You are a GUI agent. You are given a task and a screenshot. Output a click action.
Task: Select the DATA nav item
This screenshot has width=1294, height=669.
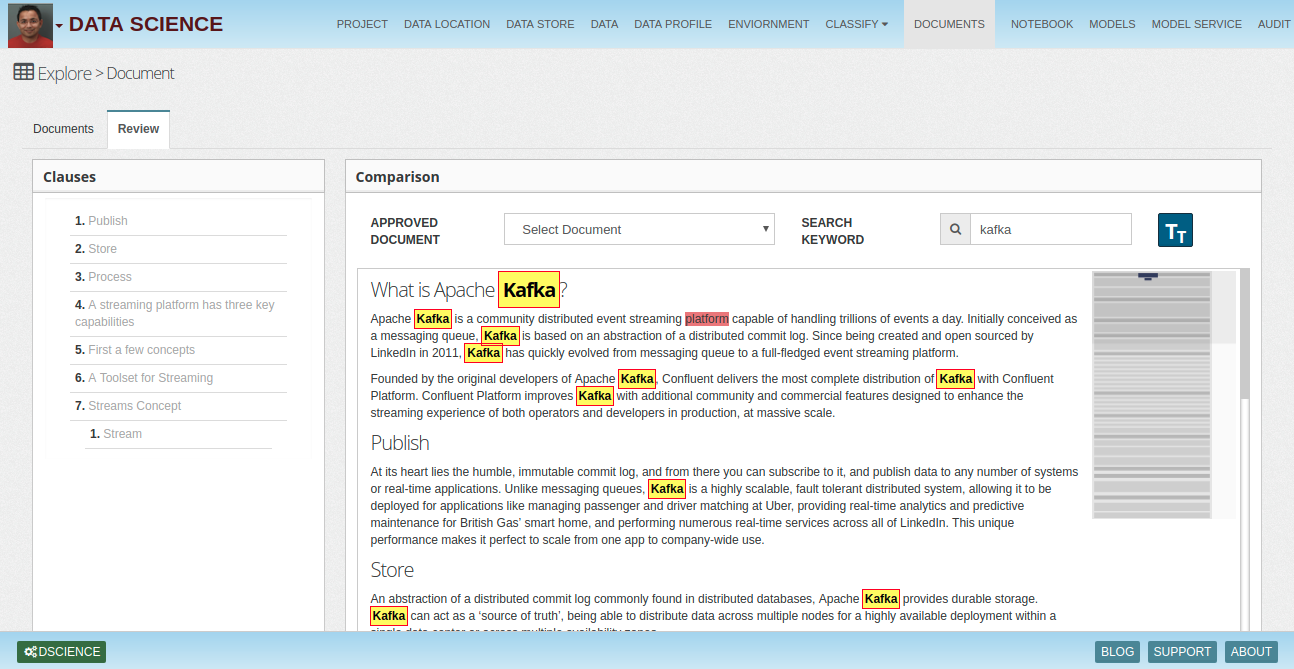[604, 24]
